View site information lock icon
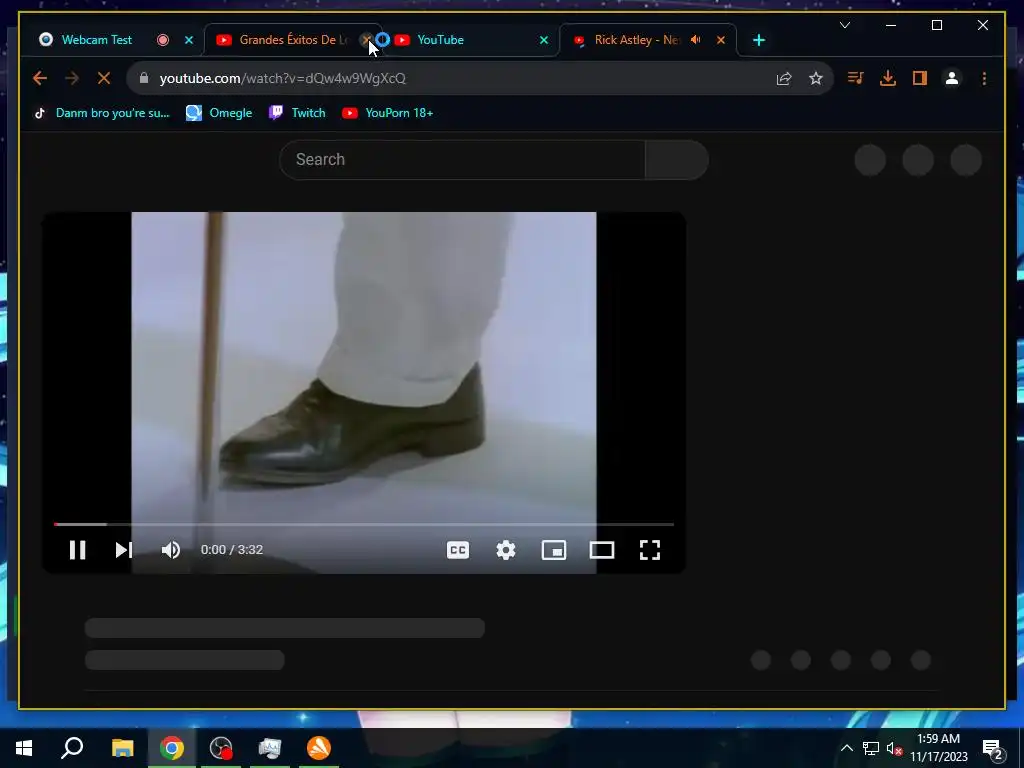The height and width of the screenshot is (768, 1024). tap(144, 78)
